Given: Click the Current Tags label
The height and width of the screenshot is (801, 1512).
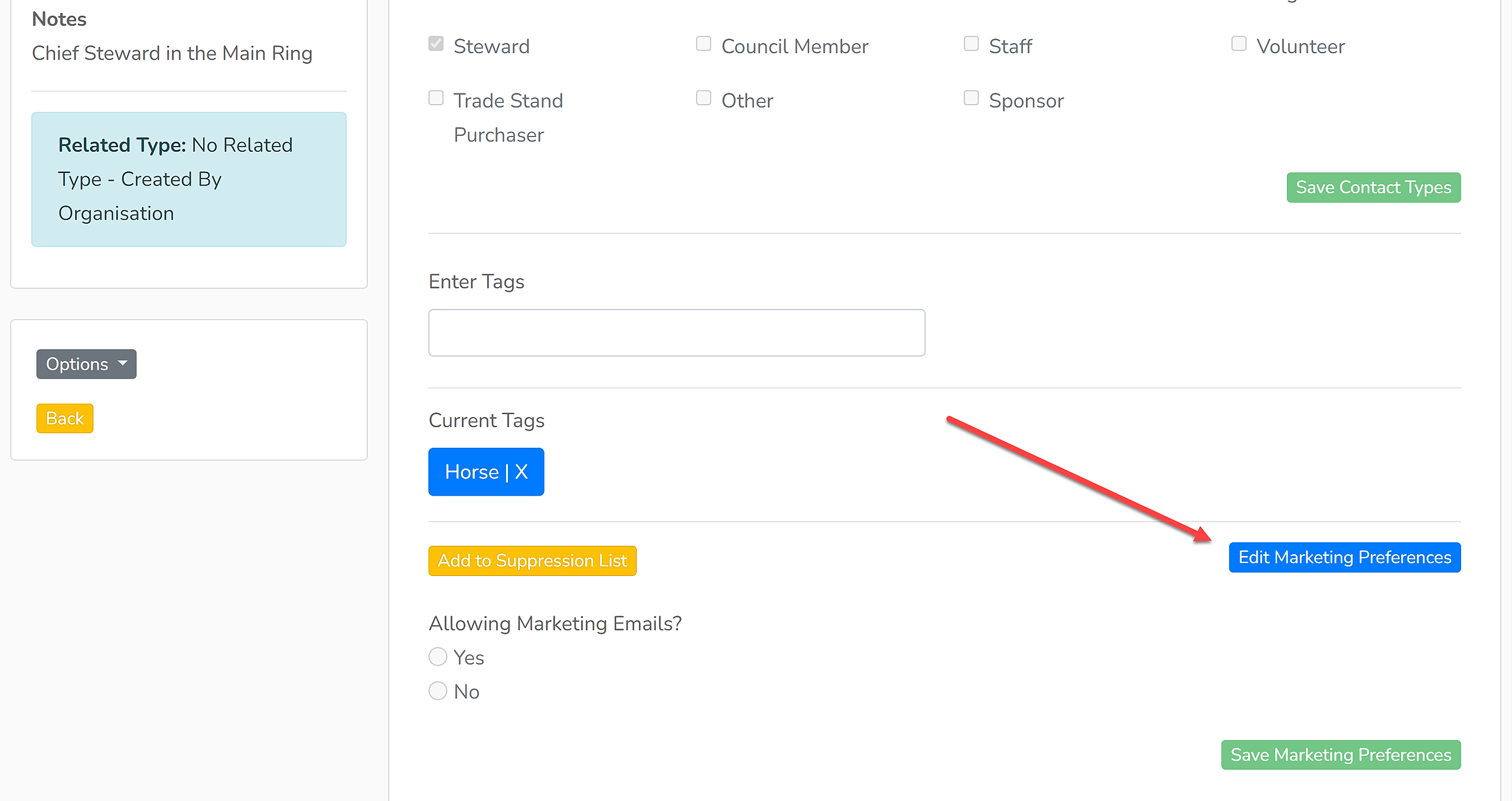Looking at the screenshot, I should 487,421.
